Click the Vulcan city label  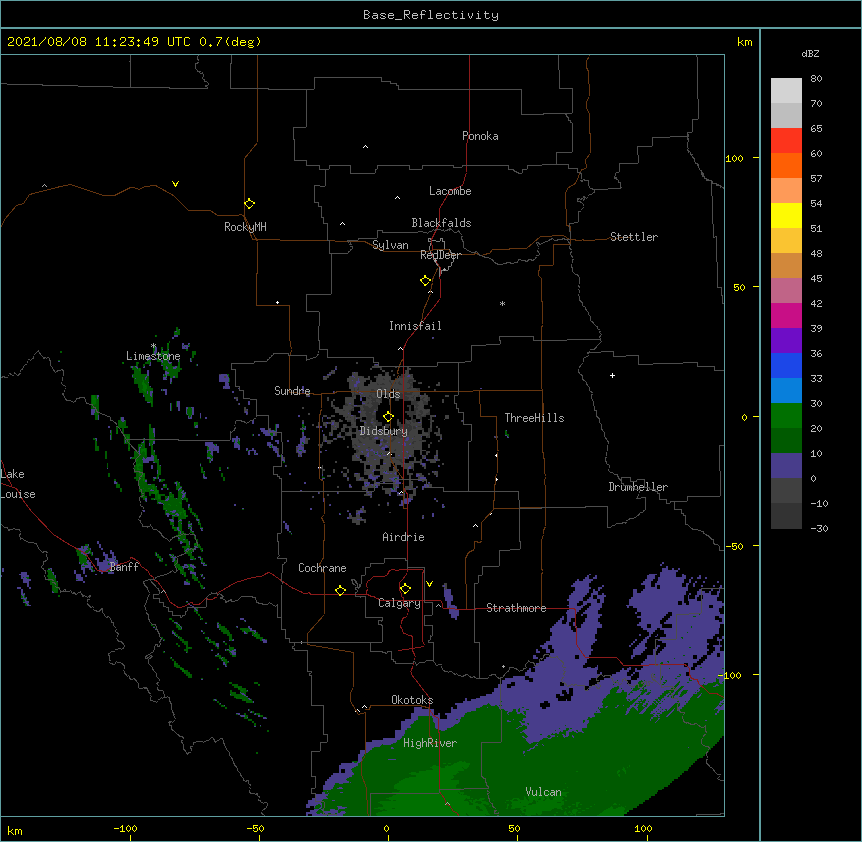click(543, 792)
